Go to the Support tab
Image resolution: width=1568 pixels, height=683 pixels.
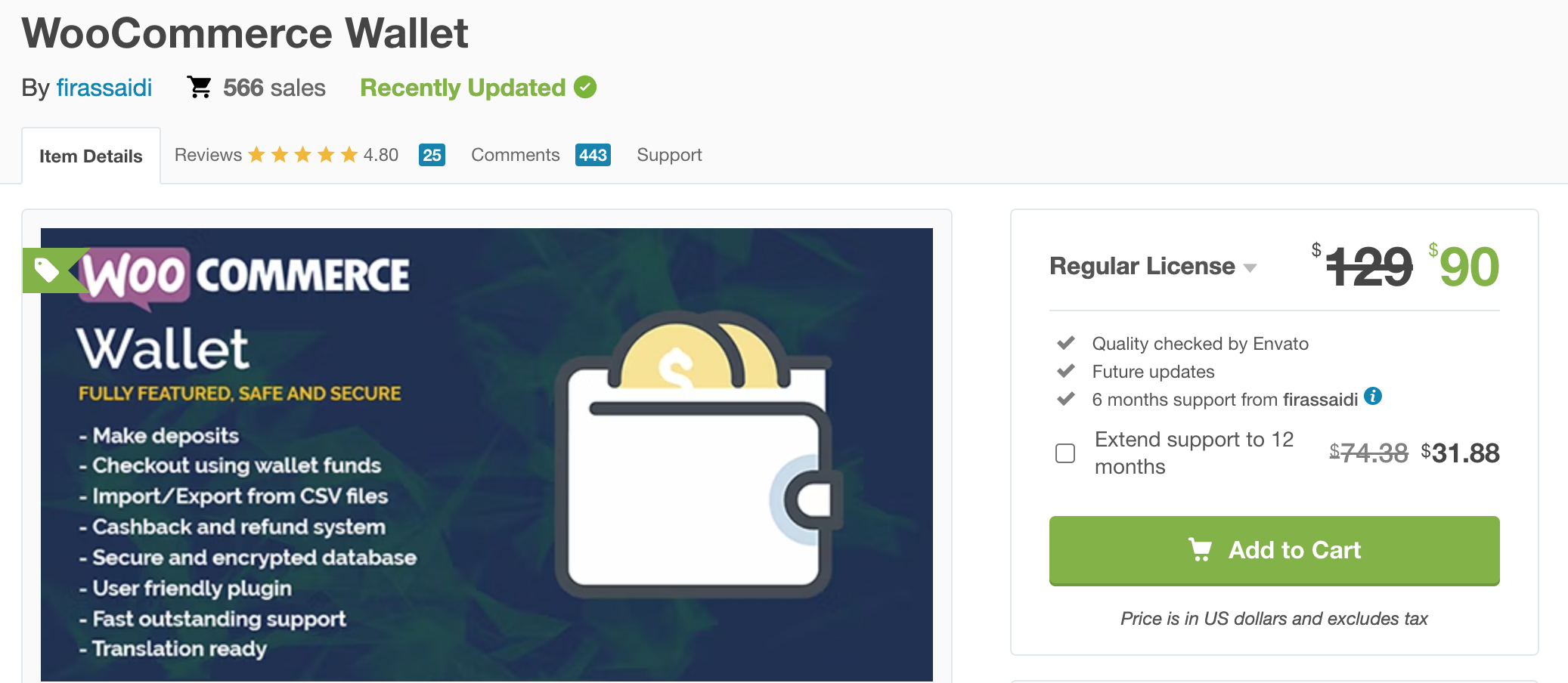pos(669,155)
